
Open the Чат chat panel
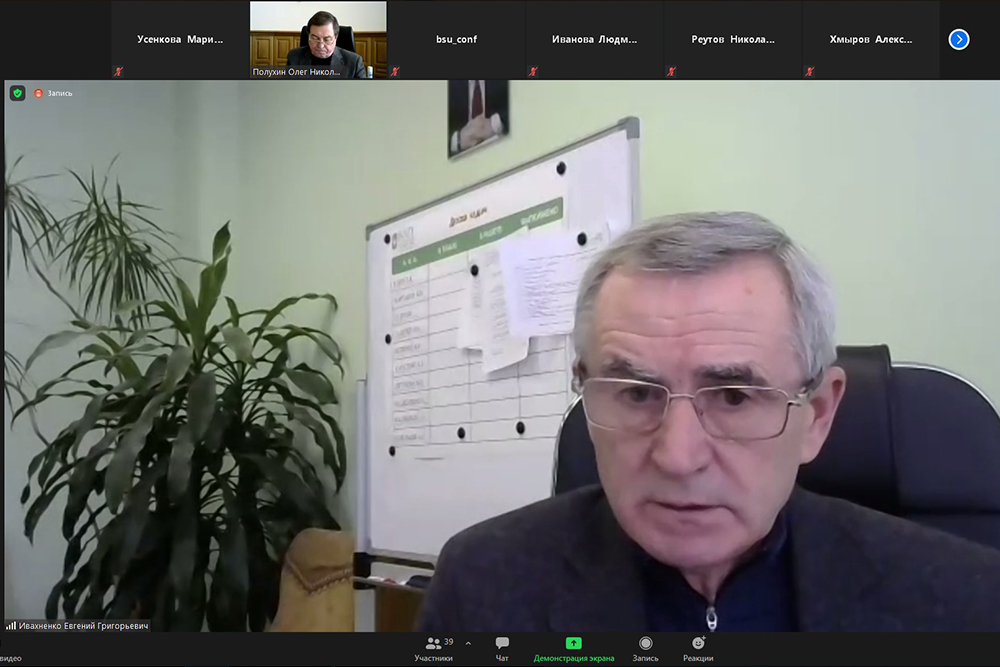(502, 648)
